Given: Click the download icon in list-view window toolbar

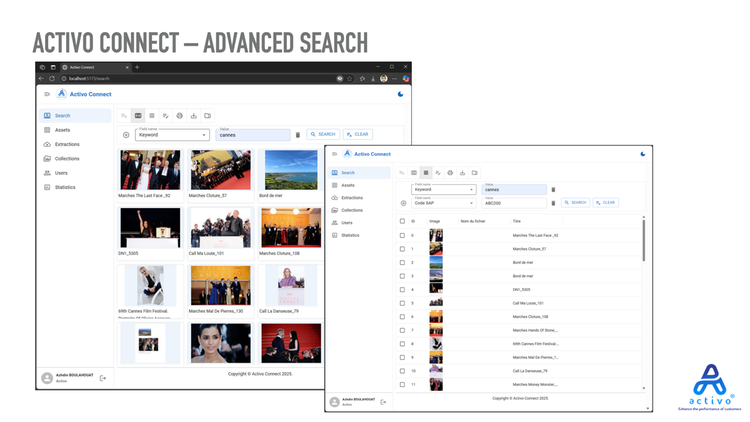Looking at the screenshot, I should [462, 173].
